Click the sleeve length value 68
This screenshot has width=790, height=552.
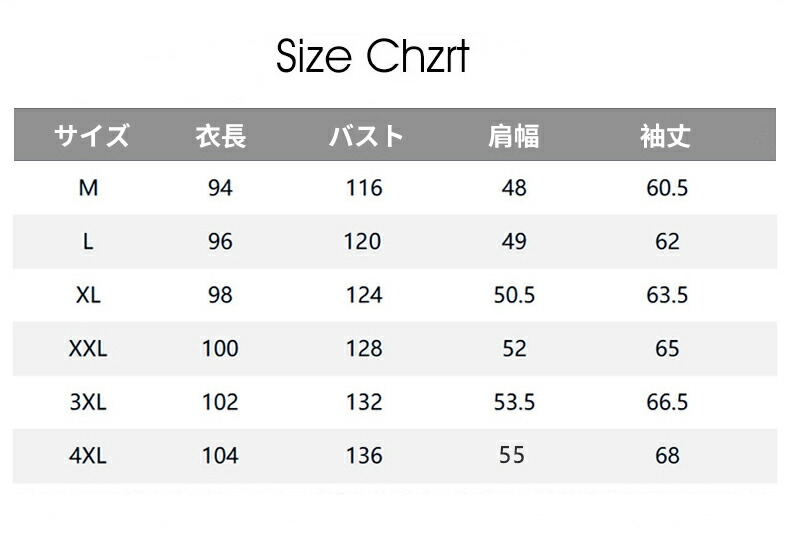point(667,456)
